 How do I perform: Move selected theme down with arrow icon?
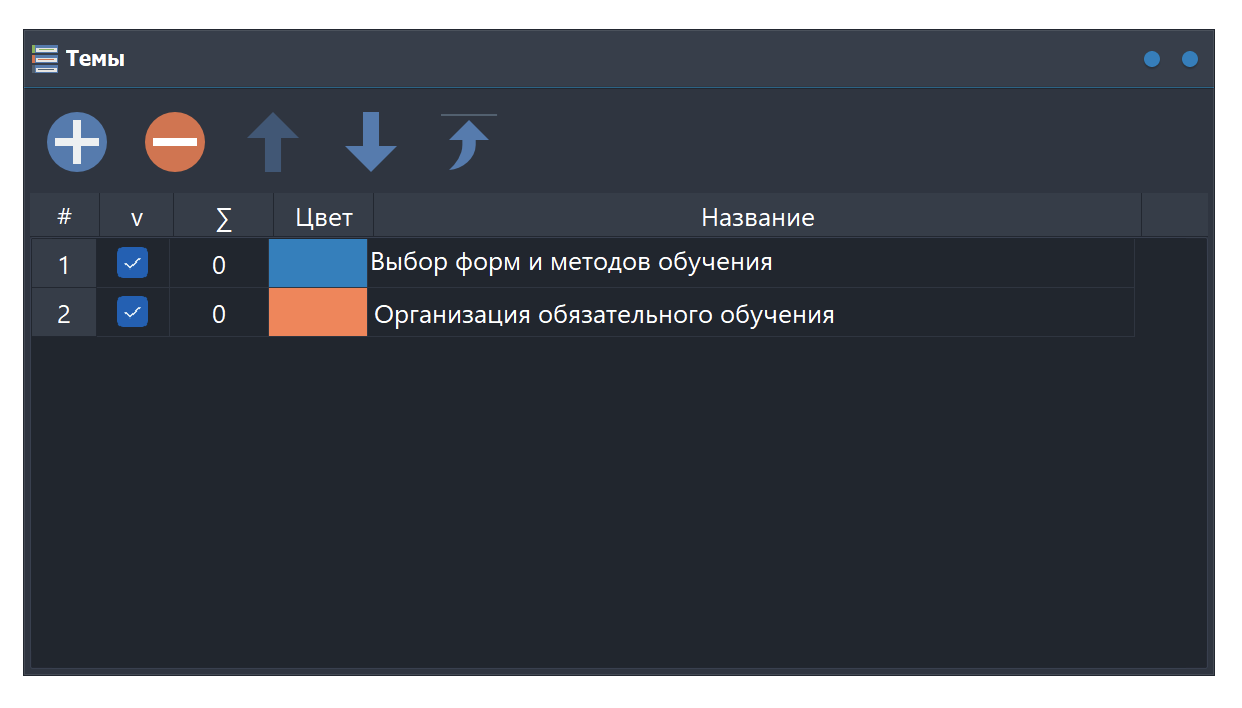(x=371, y=142)
